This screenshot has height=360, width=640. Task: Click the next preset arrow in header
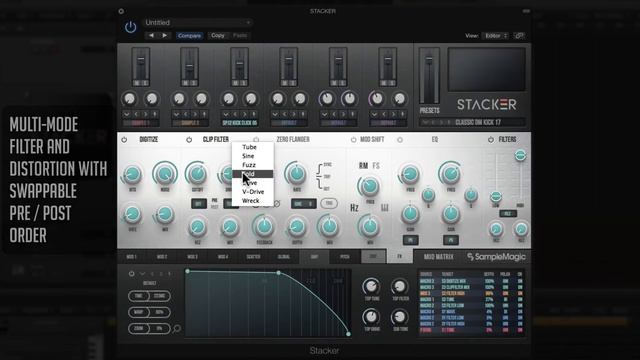(164, 36)
